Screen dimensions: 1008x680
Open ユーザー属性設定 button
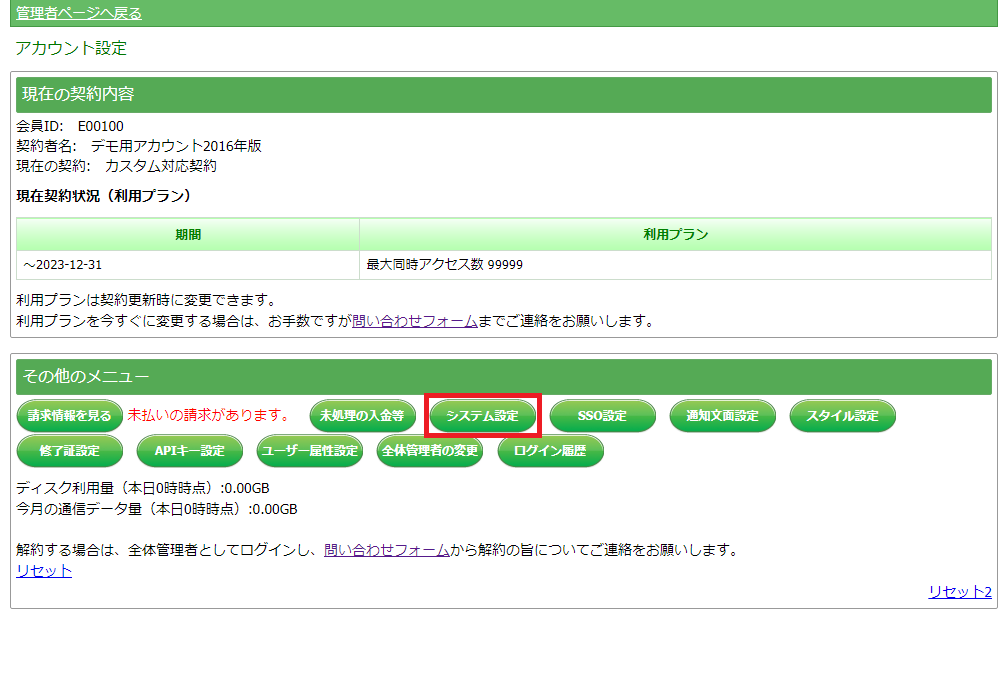(x=310, y=451)
